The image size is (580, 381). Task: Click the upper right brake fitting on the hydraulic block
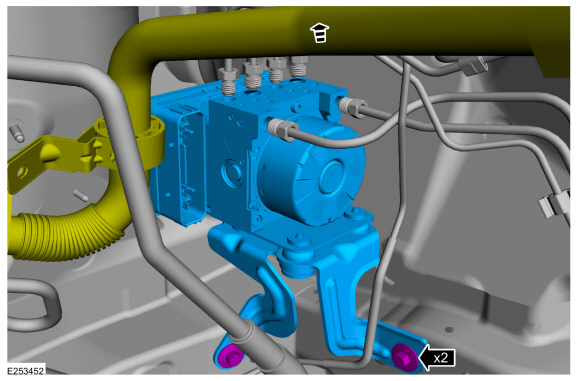352,107
